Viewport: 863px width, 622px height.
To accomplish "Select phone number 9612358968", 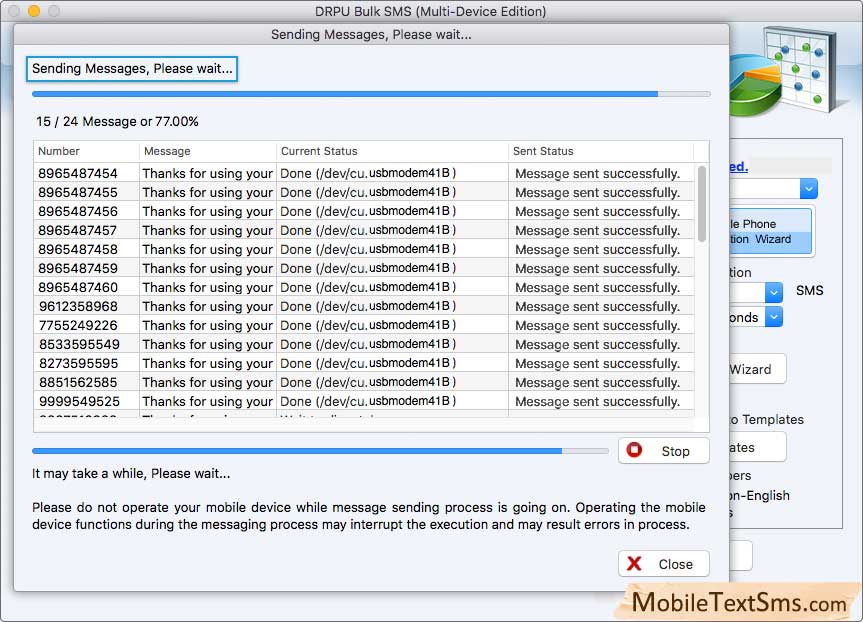I will pyautogui.click(x=78, y=306).
